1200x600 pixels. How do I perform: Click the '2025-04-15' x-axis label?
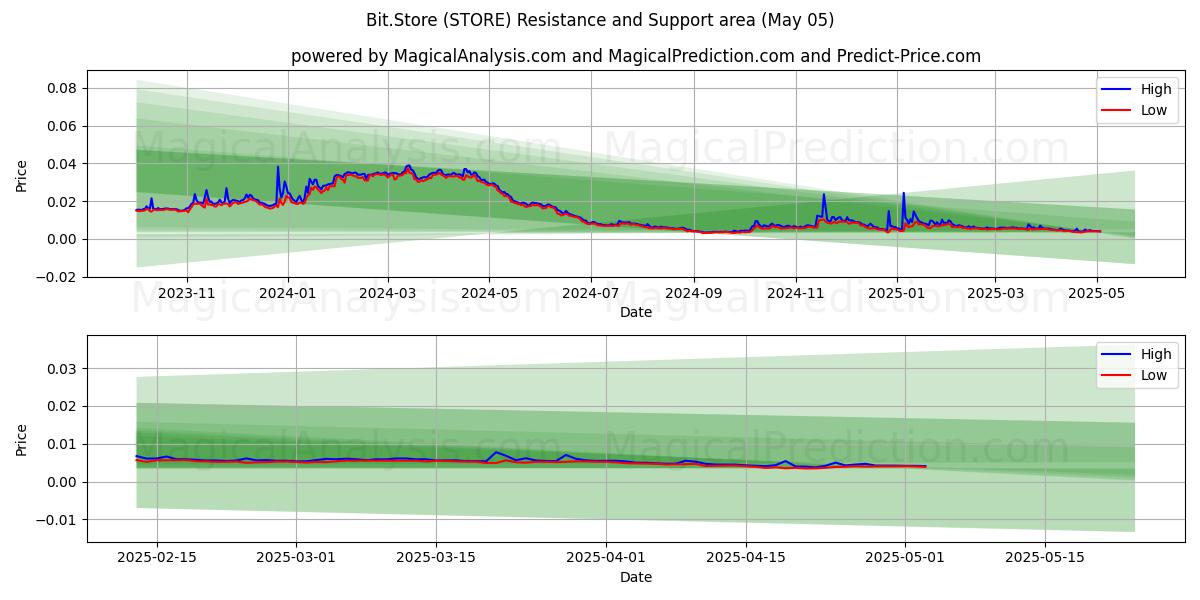pyautogui.click(x=746, y=558)
